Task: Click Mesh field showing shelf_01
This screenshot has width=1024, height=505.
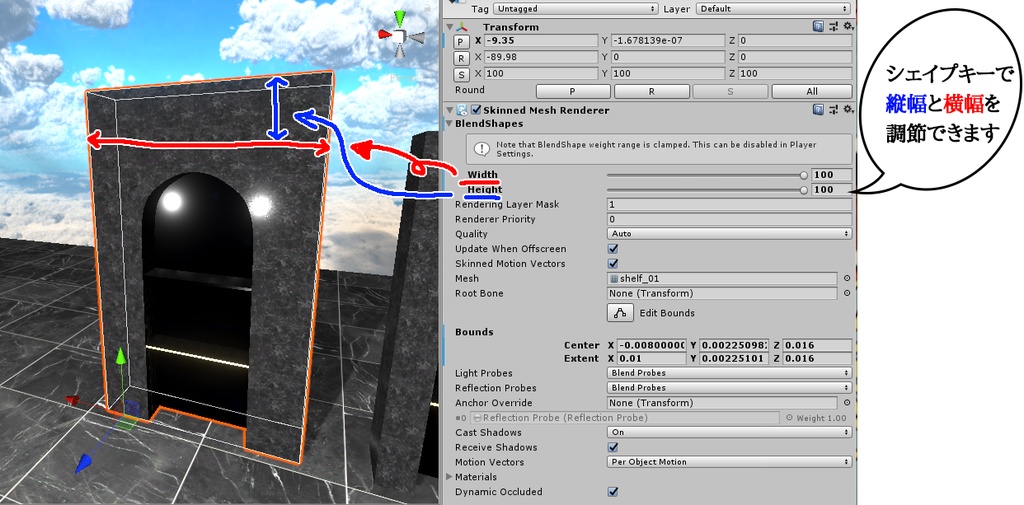Action: 722,278
